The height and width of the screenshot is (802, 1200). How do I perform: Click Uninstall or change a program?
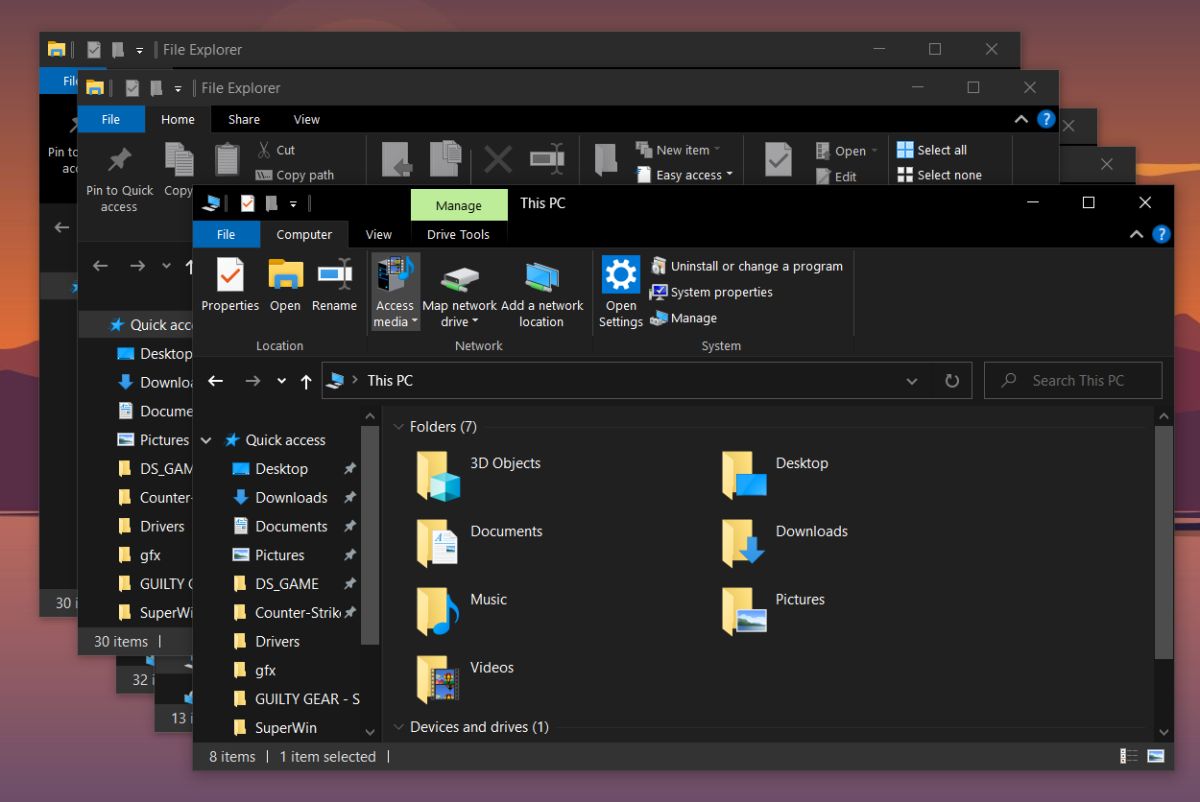click(746, 266)
